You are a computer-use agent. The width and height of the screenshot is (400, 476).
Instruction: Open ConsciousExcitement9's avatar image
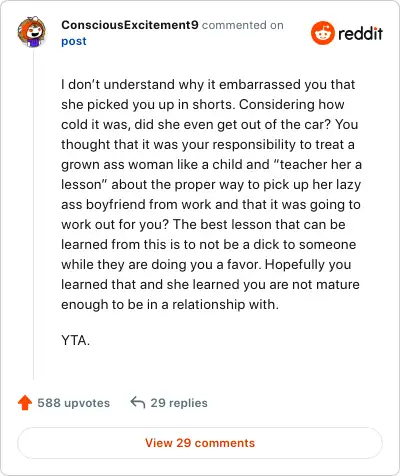(32, 32)
